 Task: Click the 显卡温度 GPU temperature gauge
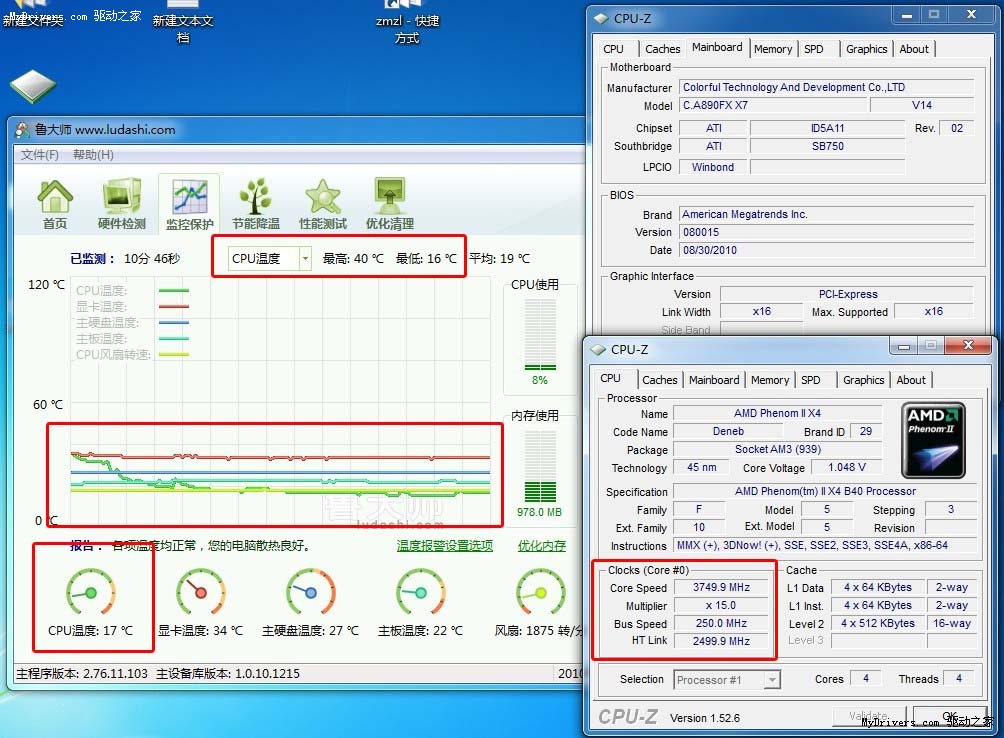click(x=200, y=593)
